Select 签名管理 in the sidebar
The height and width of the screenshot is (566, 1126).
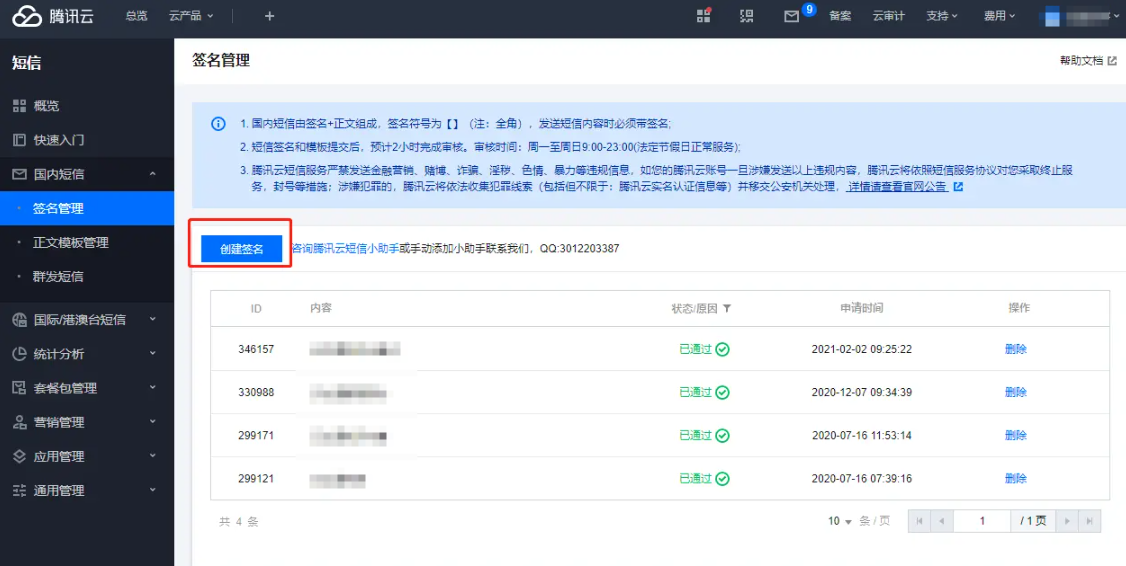click(87, 208)
